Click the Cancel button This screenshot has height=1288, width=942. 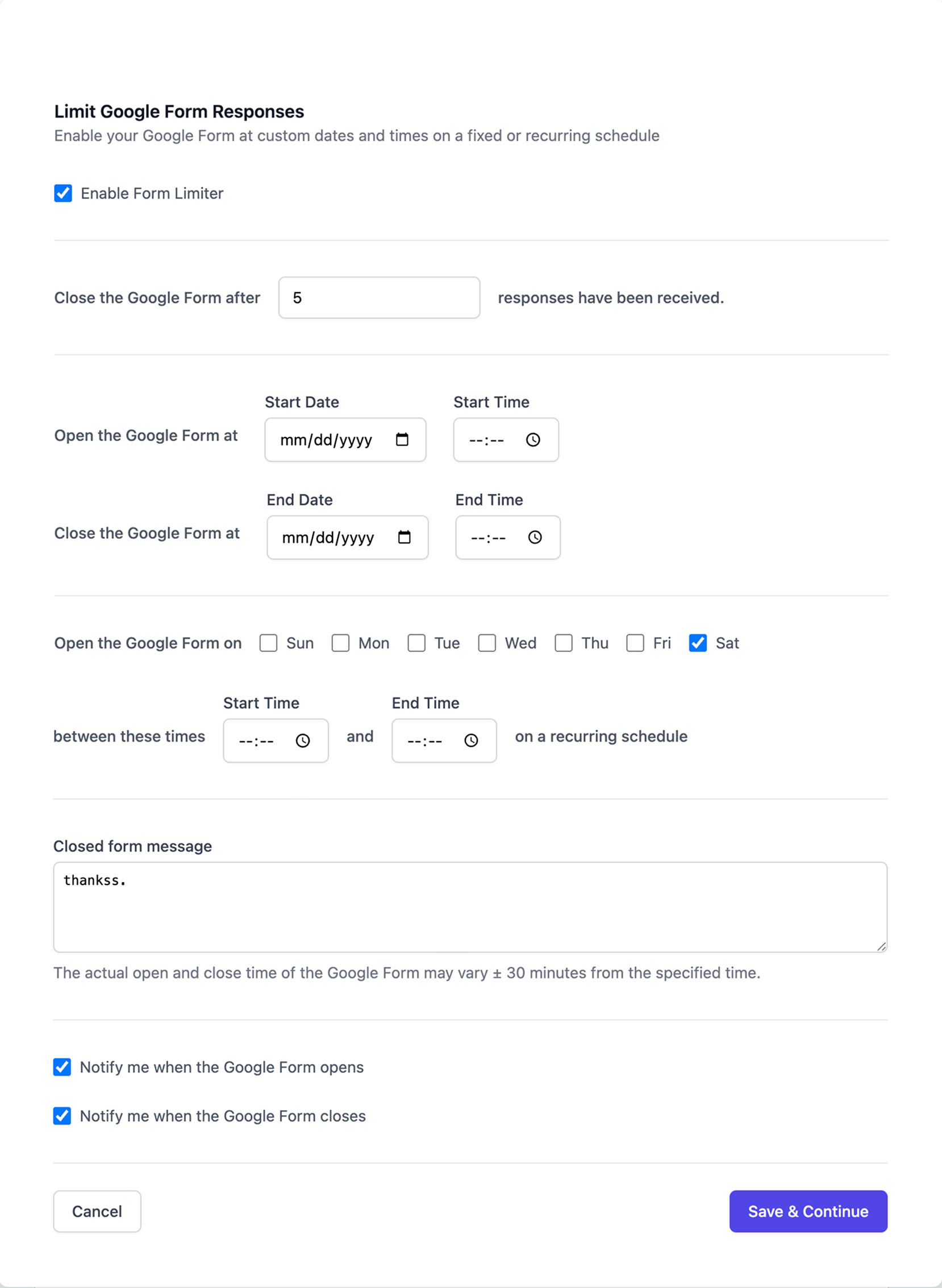(x=97, y=1212)
